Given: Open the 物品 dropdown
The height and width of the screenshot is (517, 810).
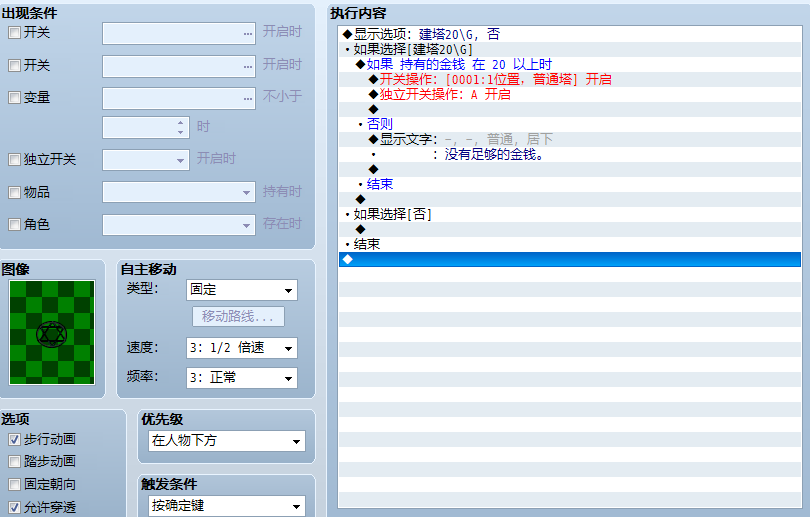Looking at the screenshot, I should click(x=179, y=193).
